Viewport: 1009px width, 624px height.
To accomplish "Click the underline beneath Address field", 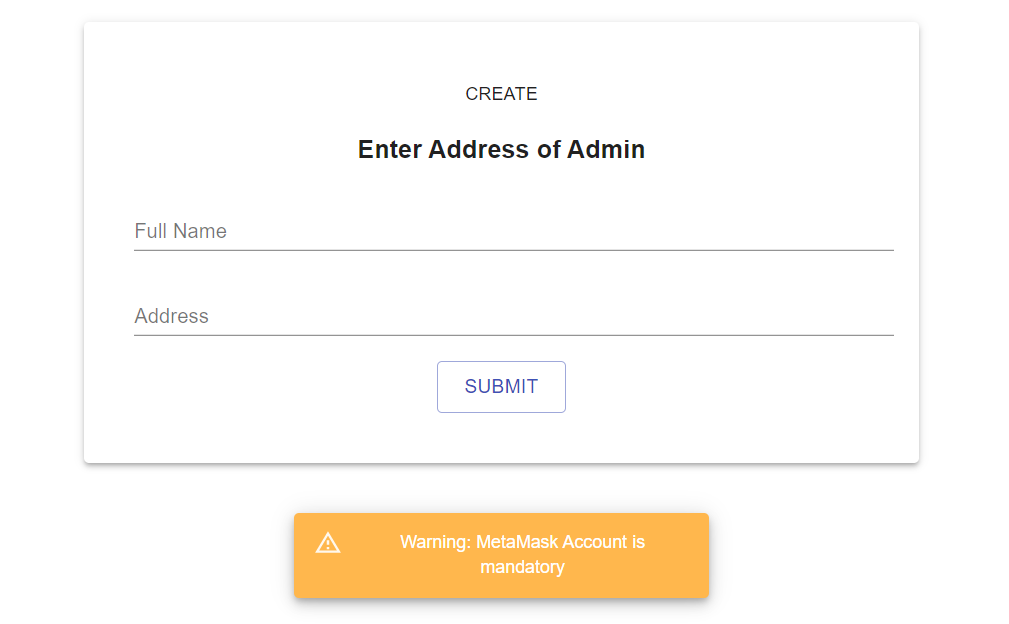I will point(514,335).
